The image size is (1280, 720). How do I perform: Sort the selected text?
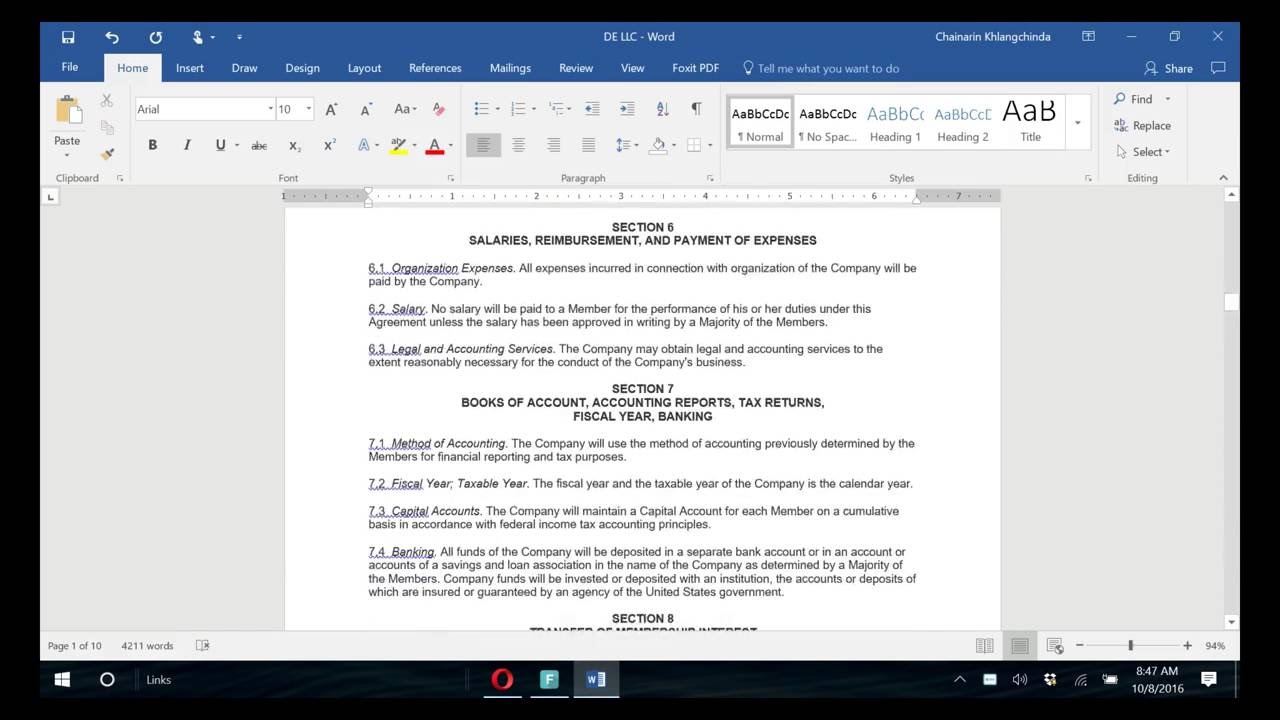(662, 109)
